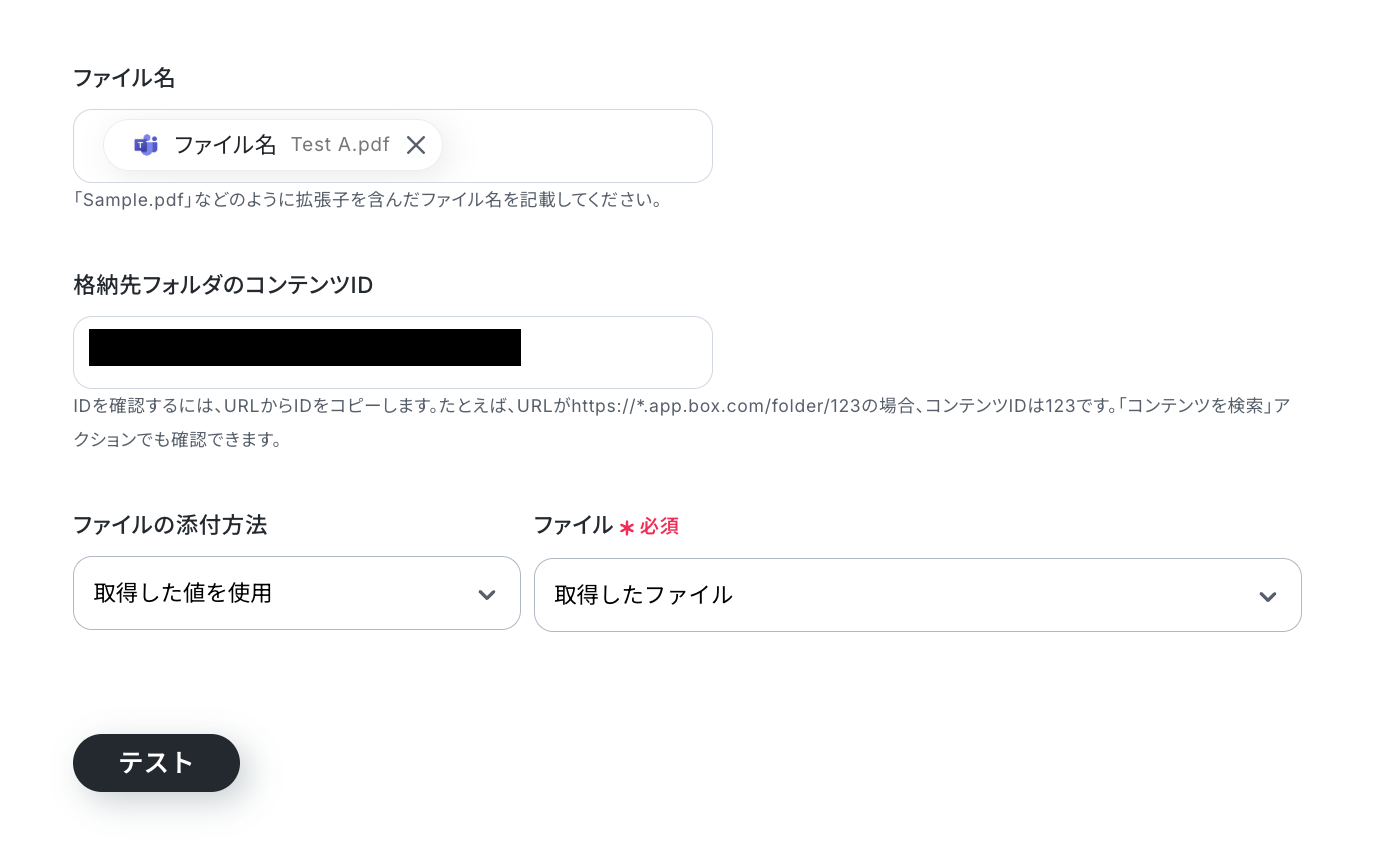Focus the 格納先フォルダのコンテンツID input field
The height and width of the screenshot is (862, 1374).
coord(393,352)
